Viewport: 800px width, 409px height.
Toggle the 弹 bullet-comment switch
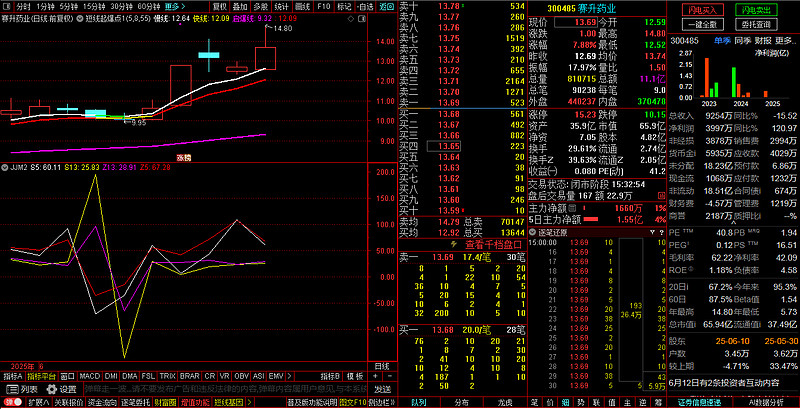point(13,403)
